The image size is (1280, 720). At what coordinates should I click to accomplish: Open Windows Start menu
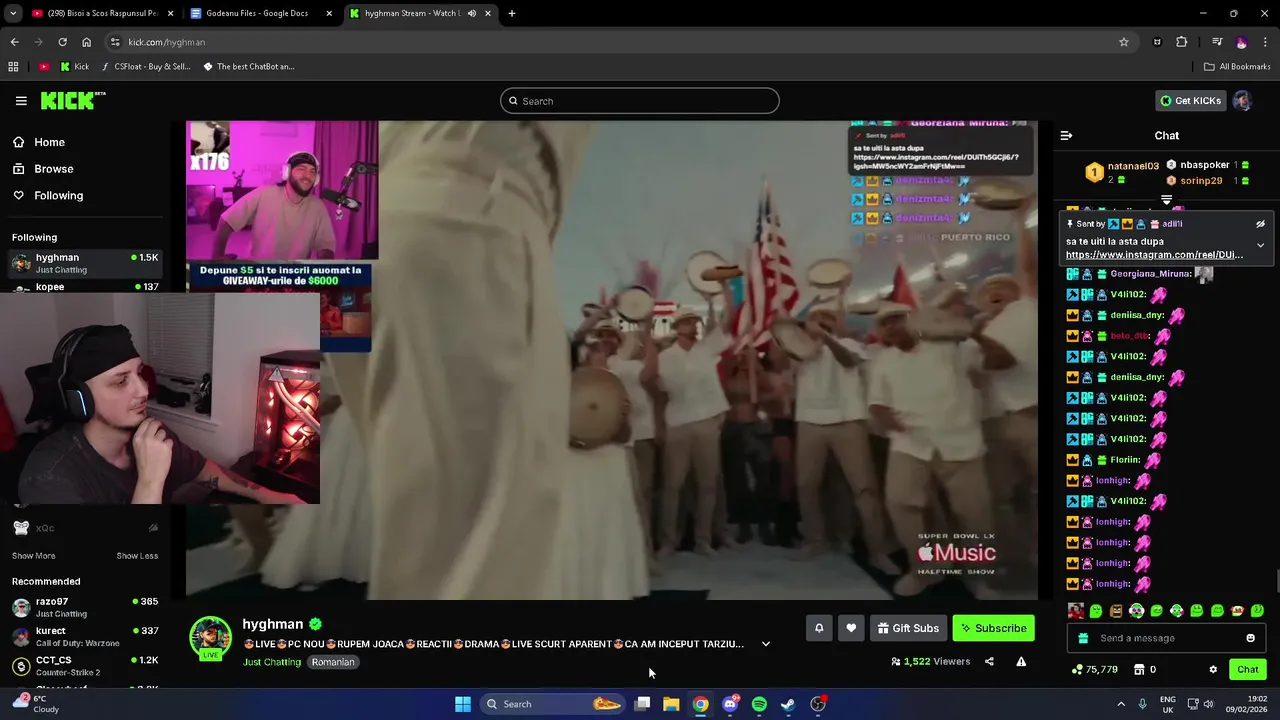point(463,704)
